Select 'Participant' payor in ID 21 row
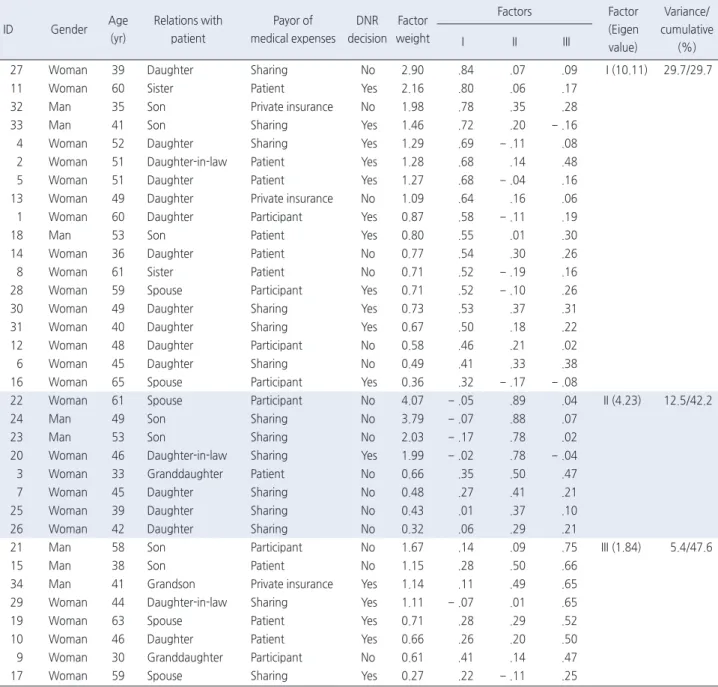 click(276, 547)
